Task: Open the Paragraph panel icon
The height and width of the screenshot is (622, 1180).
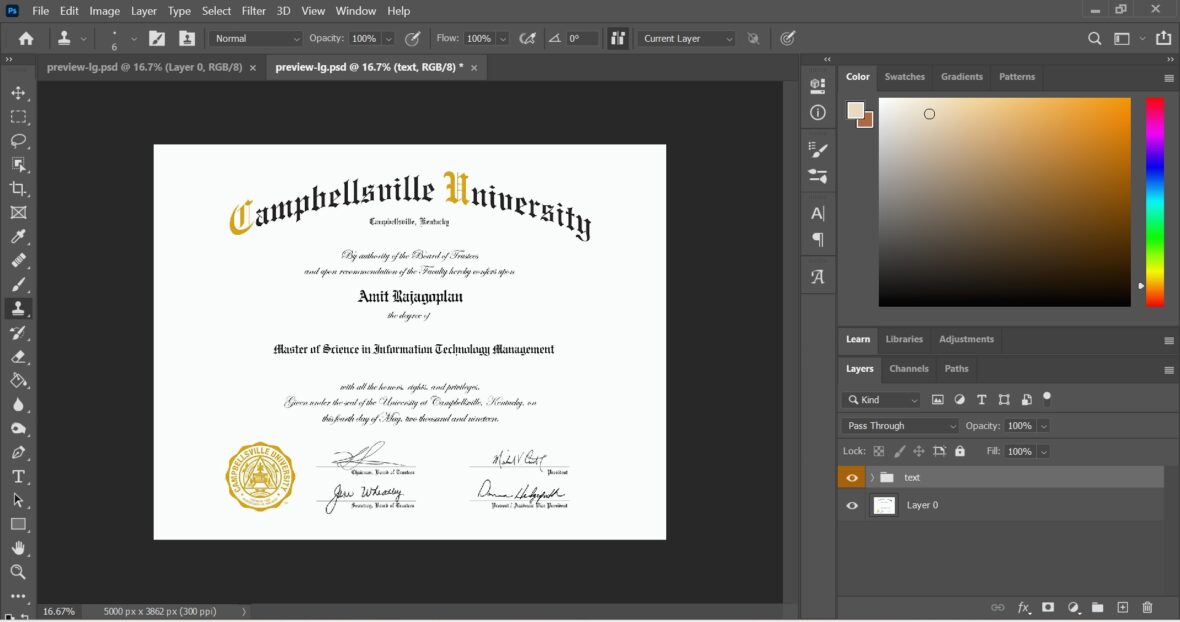Action: (x=817, y=240)
